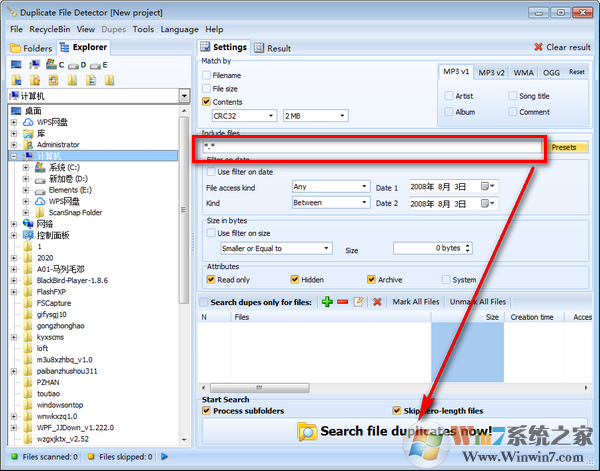Click the Elements (E:) drive icon
Screen dimensions: 600x471
coord(40,190)
